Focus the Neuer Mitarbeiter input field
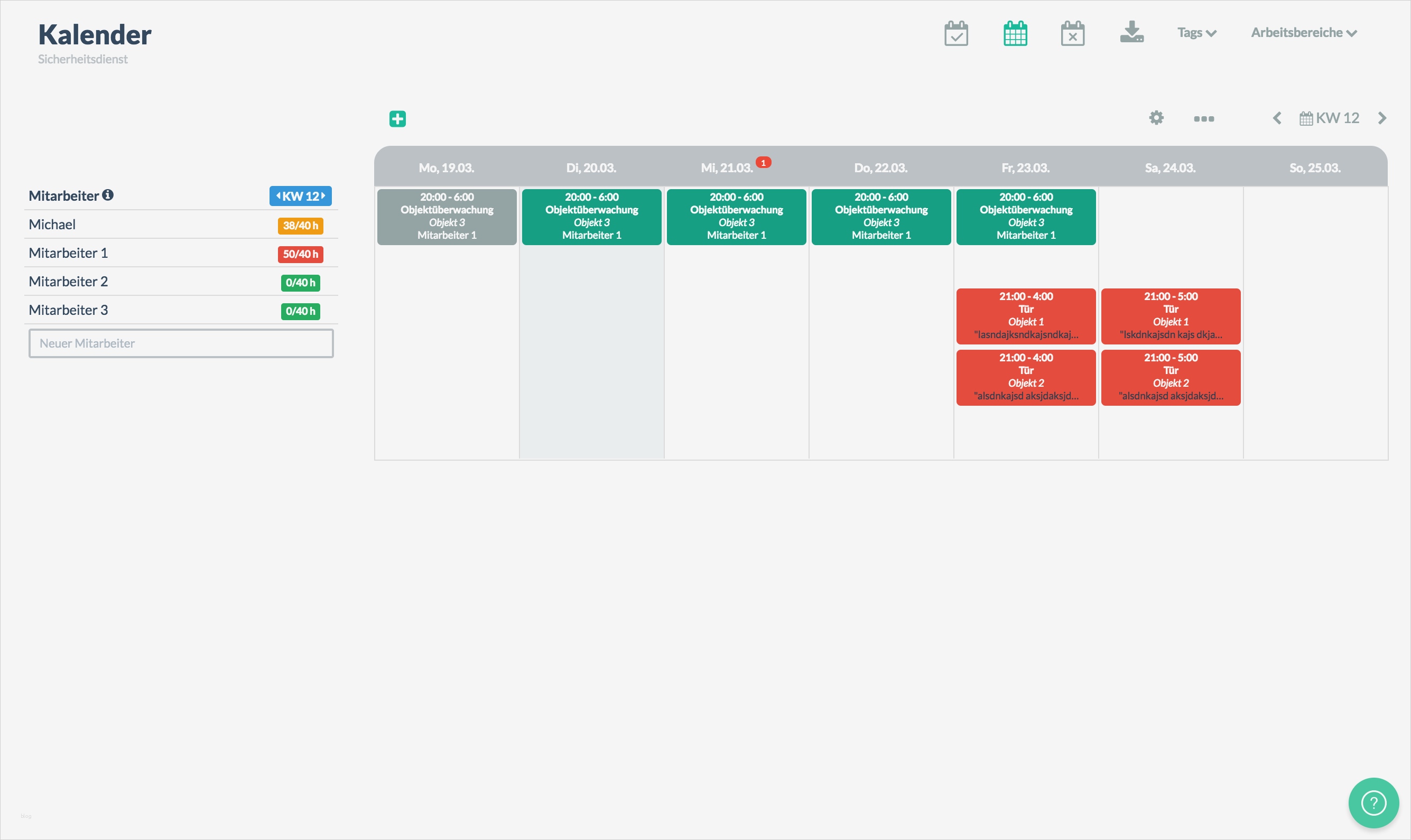This screenshot has height=840, width=1411. pos(181,343)
